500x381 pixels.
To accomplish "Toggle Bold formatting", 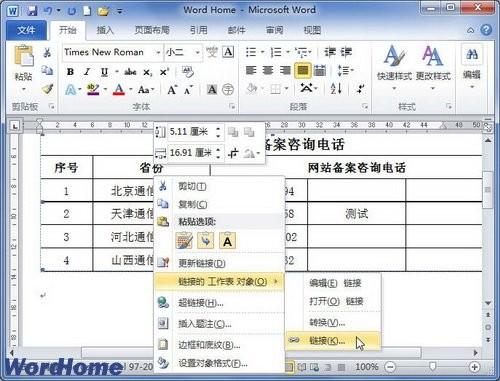I will click(70, 72).
